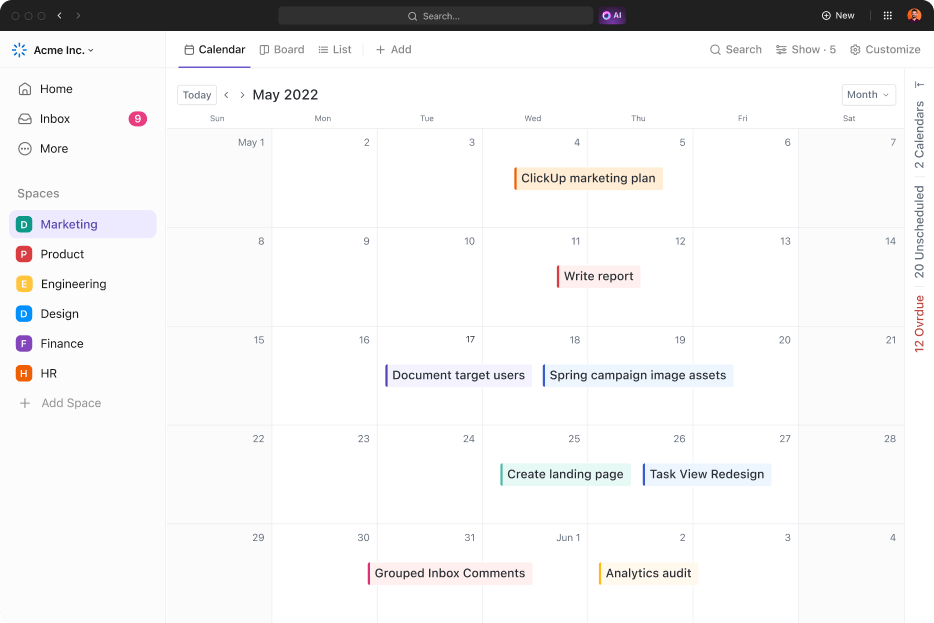This screenshot has width=934, height=623.
Task: Click the Marketing space D icon
Action: coord(24,225)
